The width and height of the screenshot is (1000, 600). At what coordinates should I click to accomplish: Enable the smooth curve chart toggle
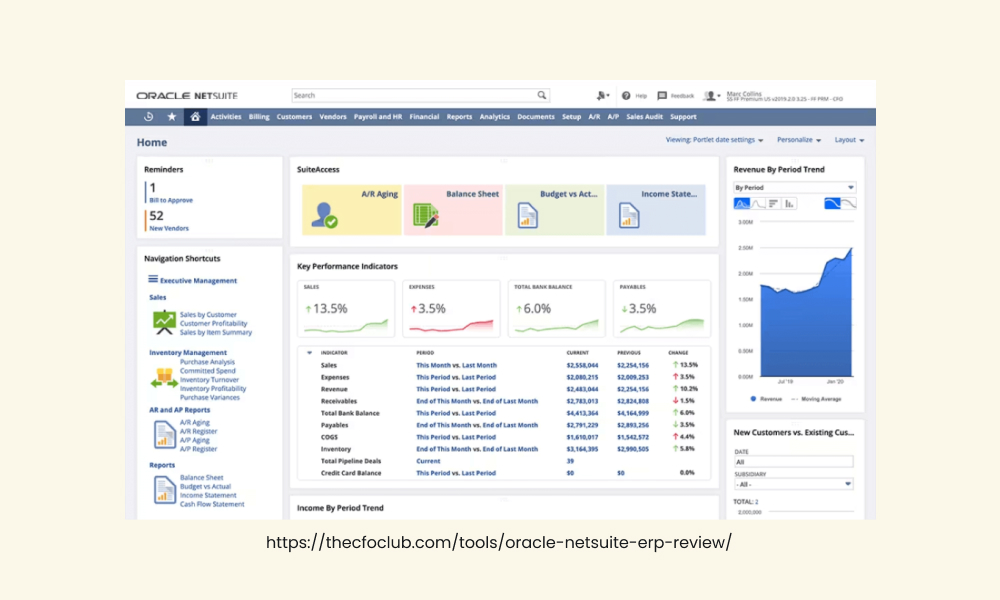coord(832,204)
